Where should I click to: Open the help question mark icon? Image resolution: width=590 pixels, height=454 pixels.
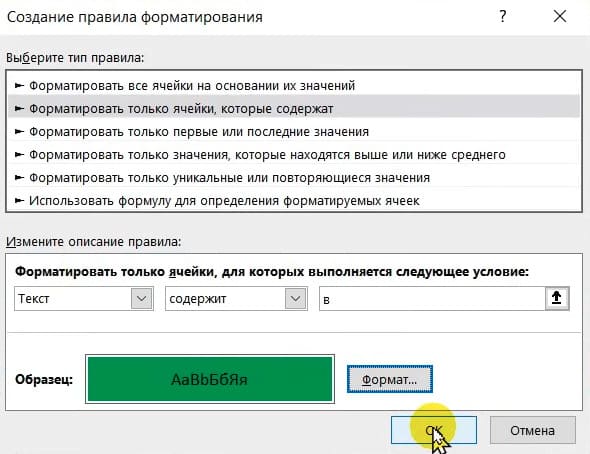503,17
